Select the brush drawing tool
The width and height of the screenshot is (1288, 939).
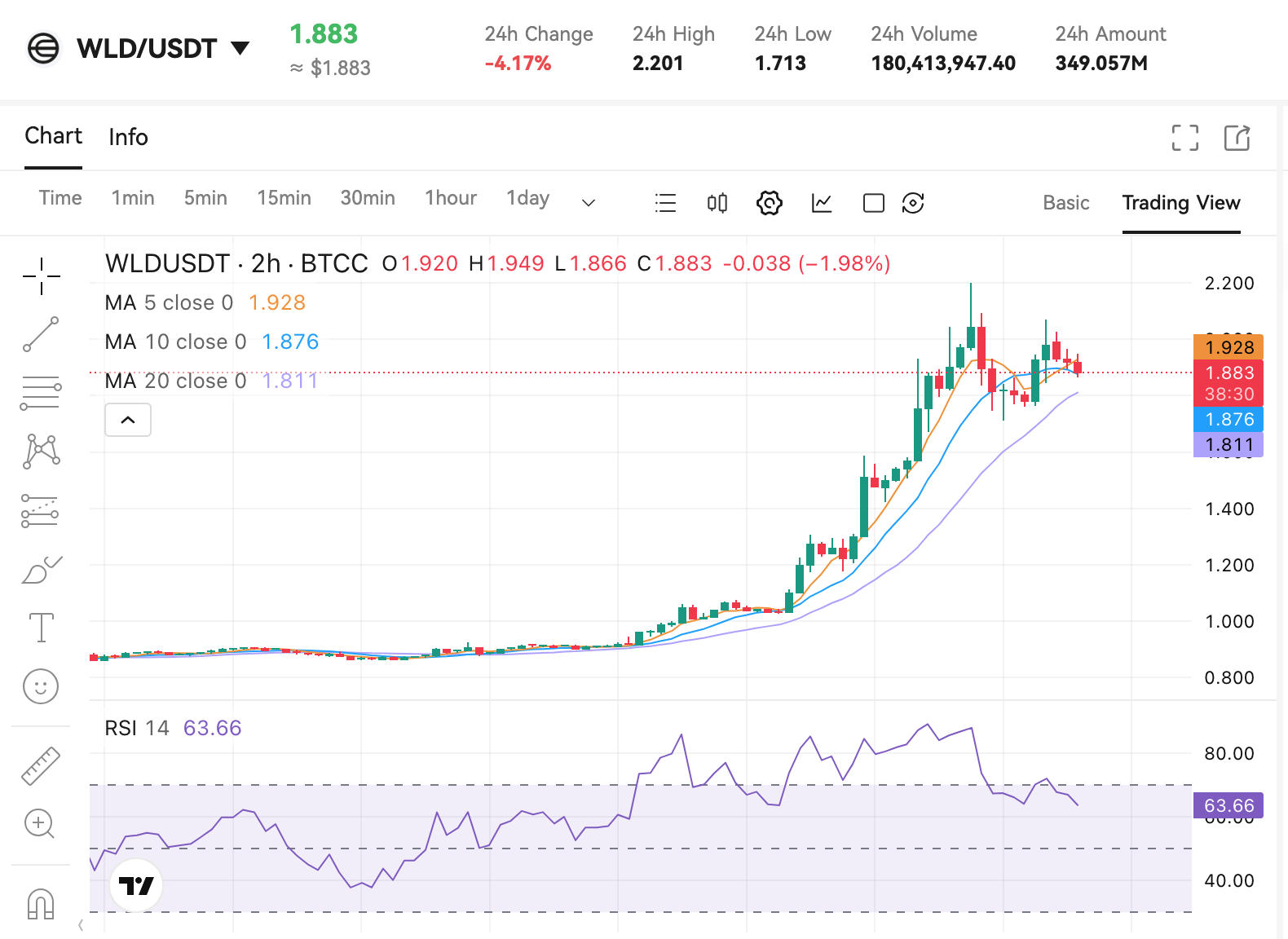pos(41,570)
